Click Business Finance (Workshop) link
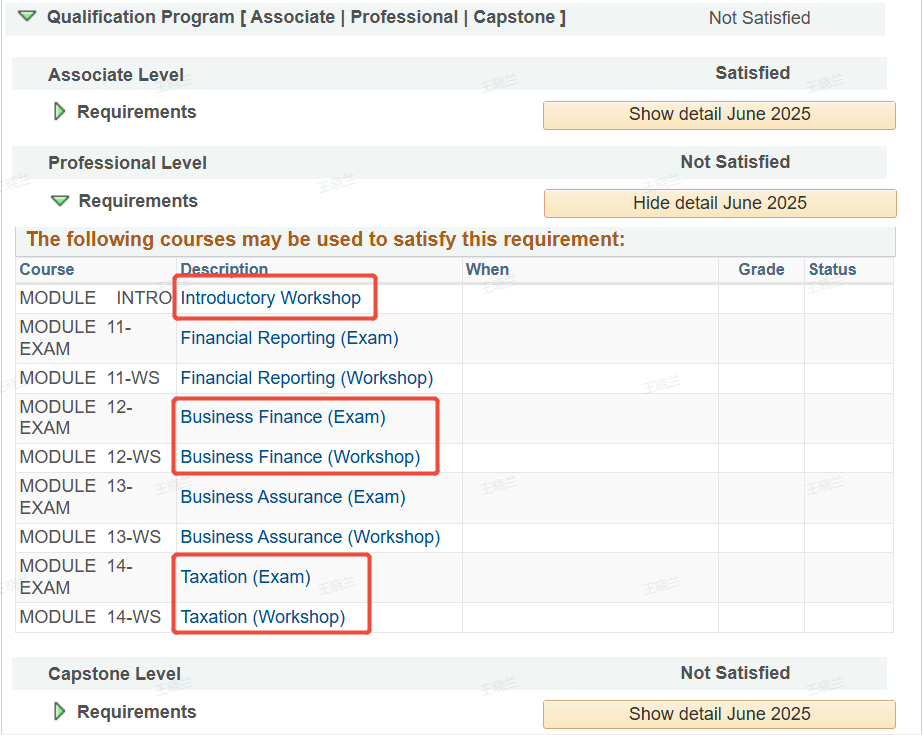 coord(300,457)
